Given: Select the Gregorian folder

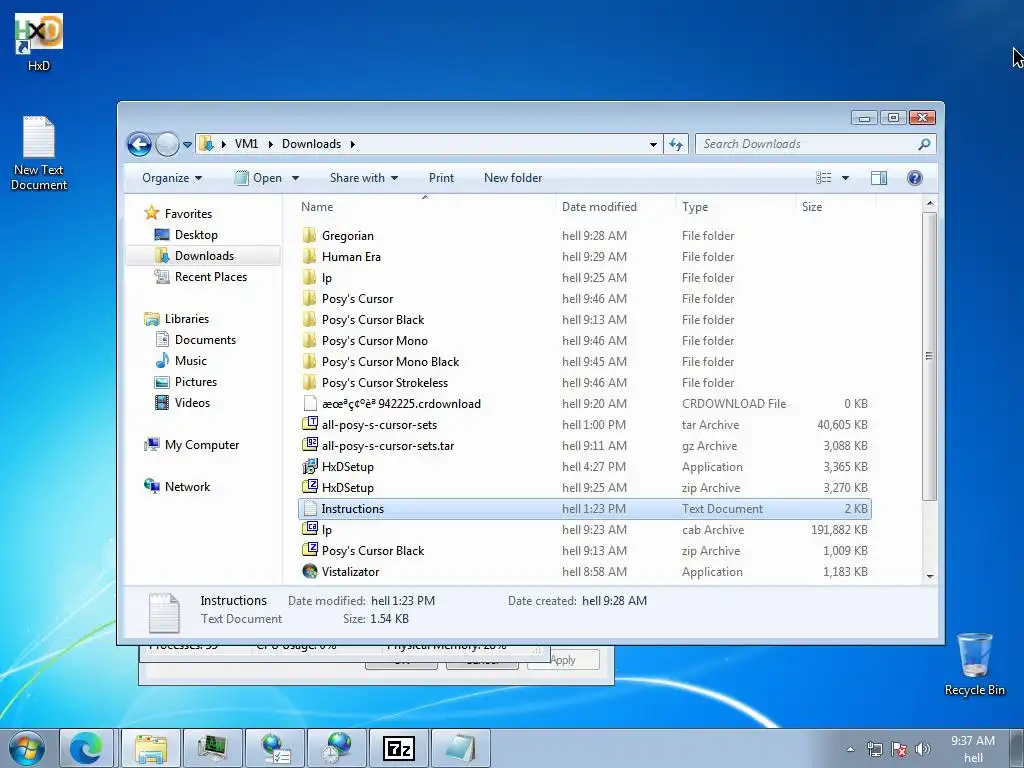Looking at the screenshot, I should click(584, 235).
